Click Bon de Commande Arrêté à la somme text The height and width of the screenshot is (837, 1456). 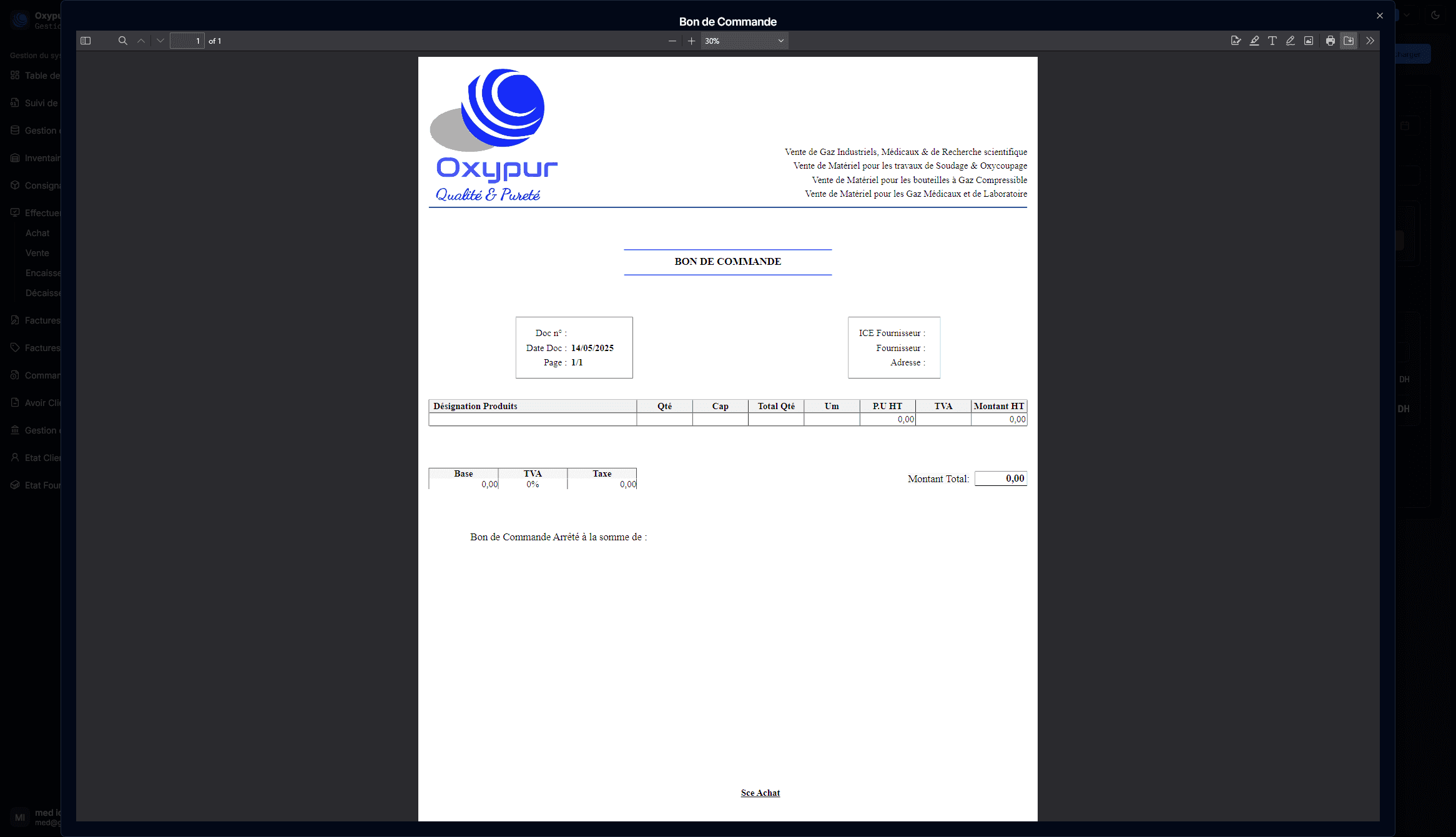pos(558,537)
